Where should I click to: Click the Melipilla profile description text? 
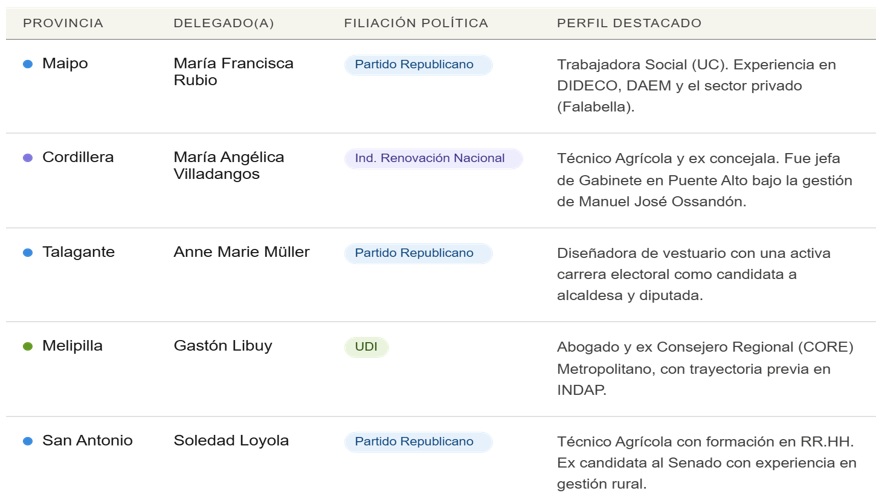point(705,369)
